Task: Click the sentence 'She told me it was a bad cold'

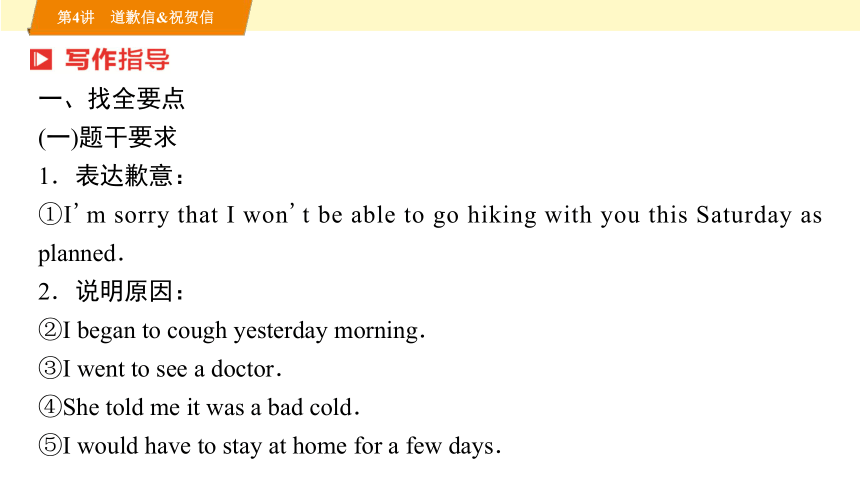Action: (x=211, y=407)
